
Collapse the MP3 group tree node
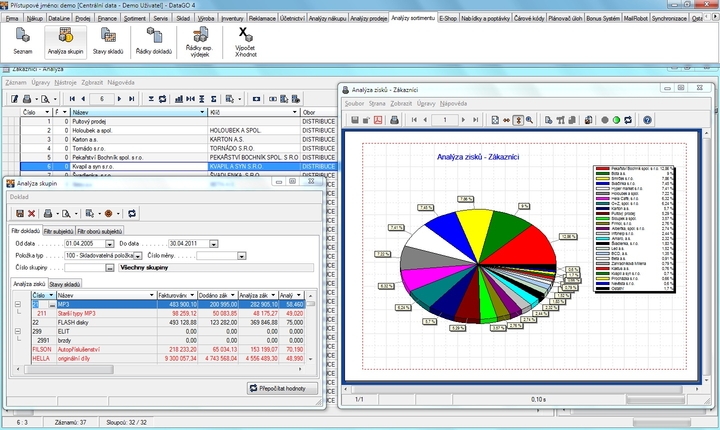[18, 304]
